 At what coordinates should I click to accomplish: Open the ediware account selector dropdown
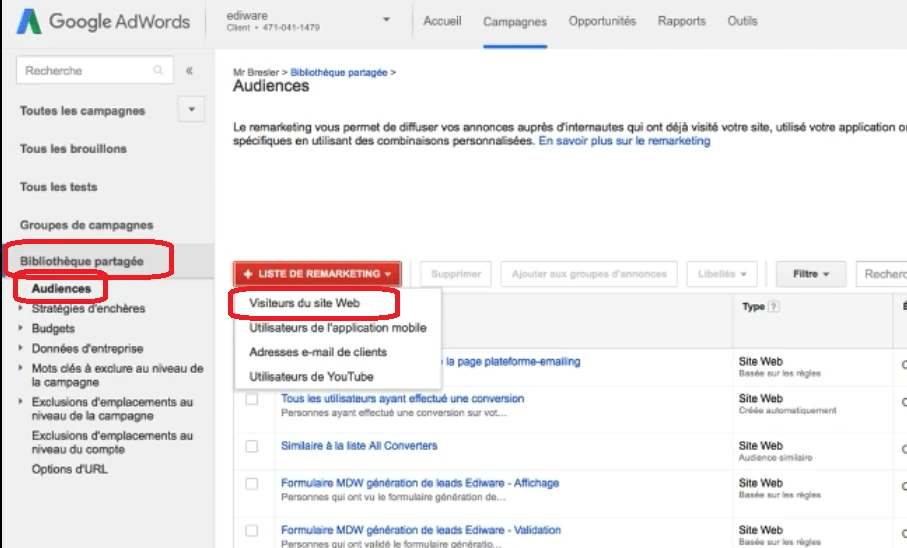(x=386, y=21)
